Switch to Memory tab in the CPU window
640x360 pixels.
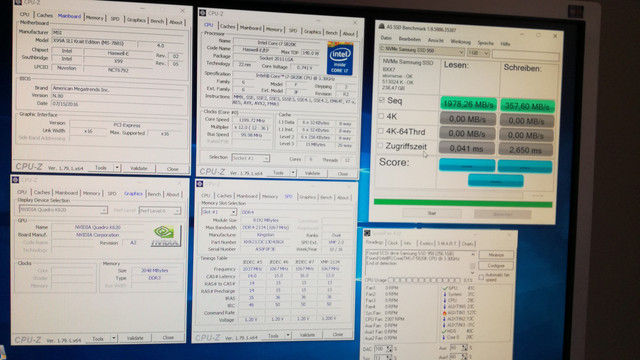coord(274,29)
